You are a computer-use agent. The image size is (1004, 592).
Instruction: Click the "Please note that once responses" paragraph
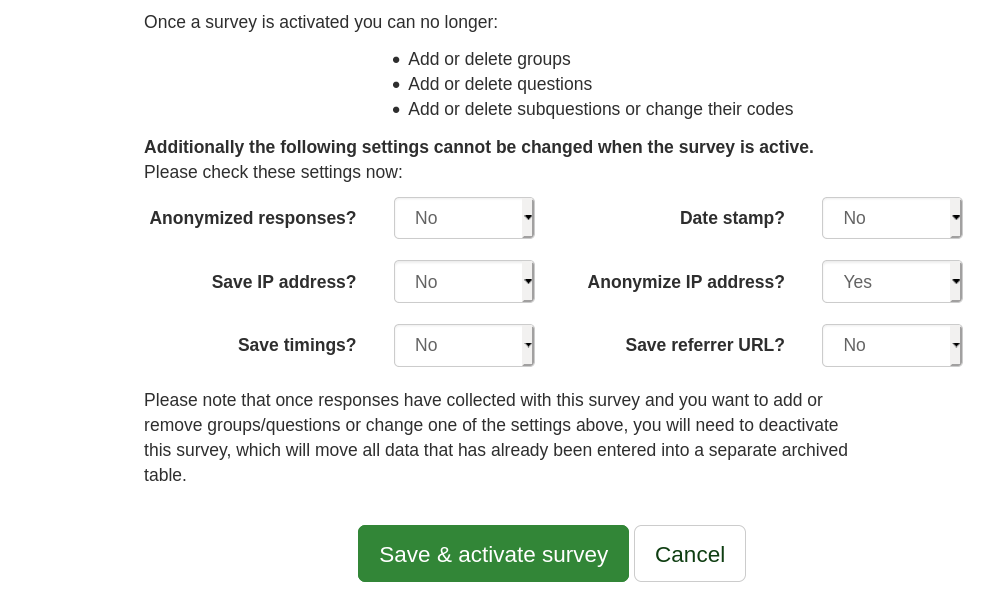point(495,437)
